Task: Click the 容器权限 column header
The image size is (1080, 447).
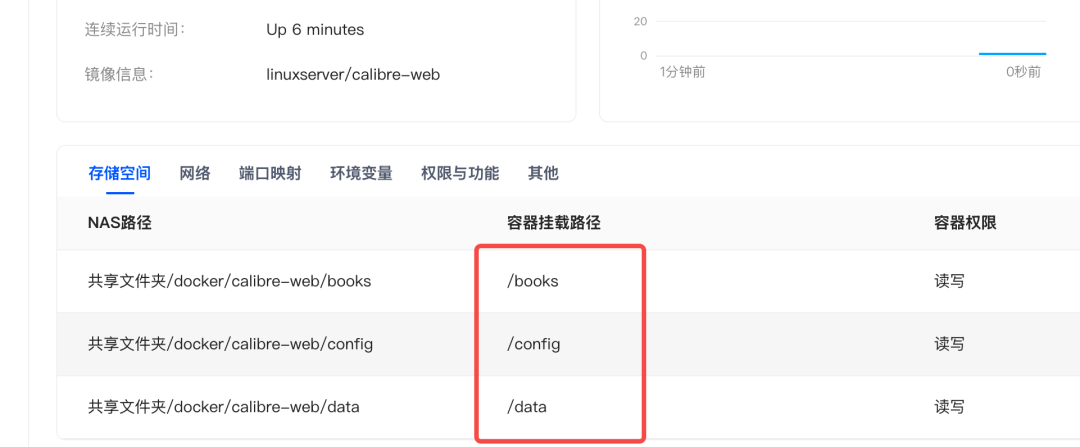Action: point(965,222)
